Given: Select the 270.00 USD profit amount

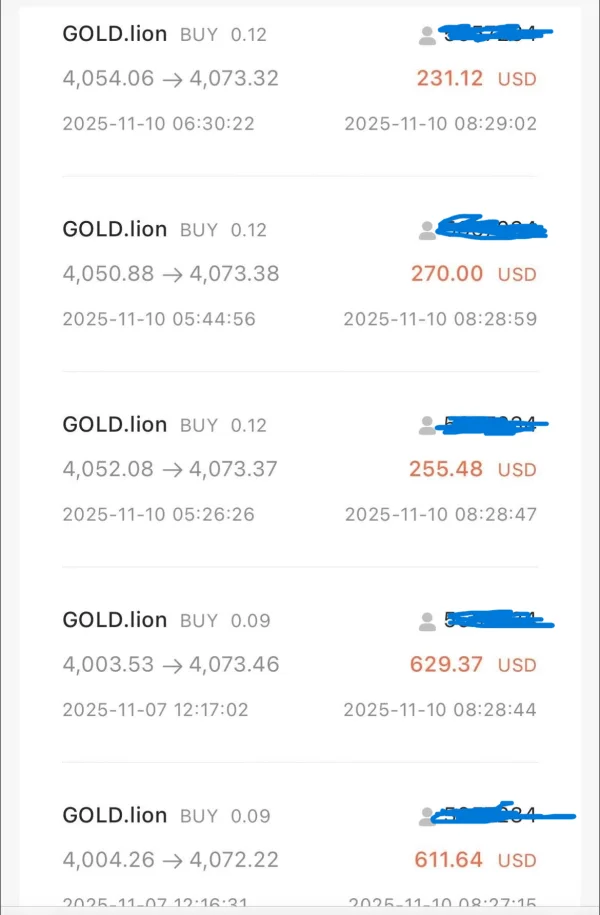Looking at the screenshot, I should pyautogui.click(x=447, y=273).
